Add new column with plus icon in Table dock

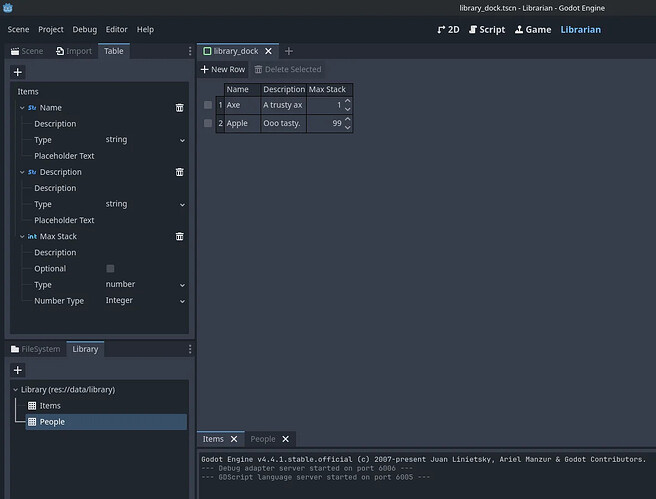[18, 72]
